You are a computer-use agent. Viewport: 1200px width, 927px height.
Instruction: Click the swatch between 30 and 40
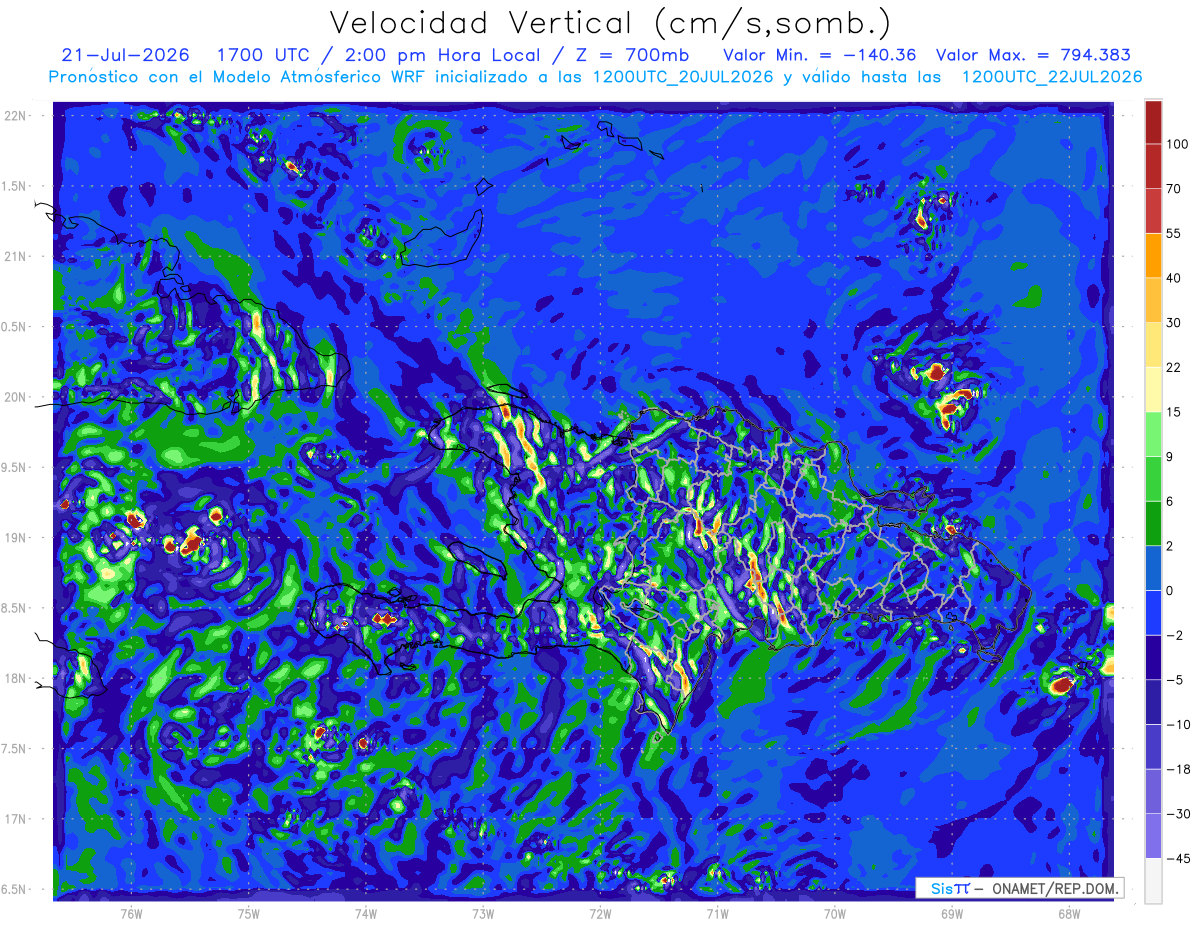coord(1153,300)
